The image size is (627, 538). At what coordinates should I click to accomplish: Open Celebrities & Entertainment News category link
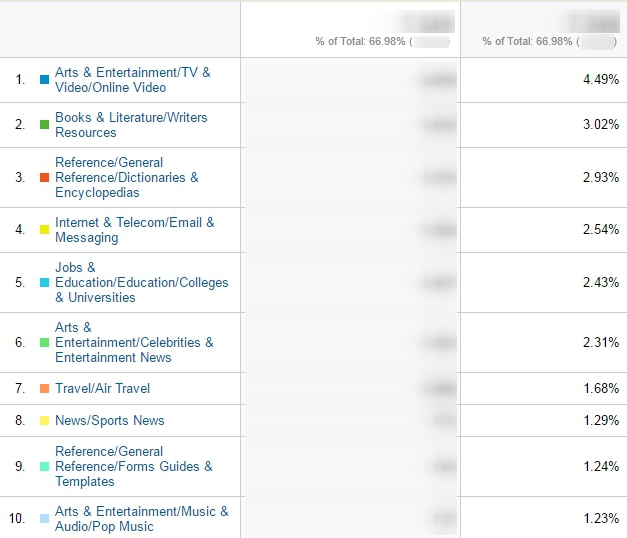[x=134, y=342]
